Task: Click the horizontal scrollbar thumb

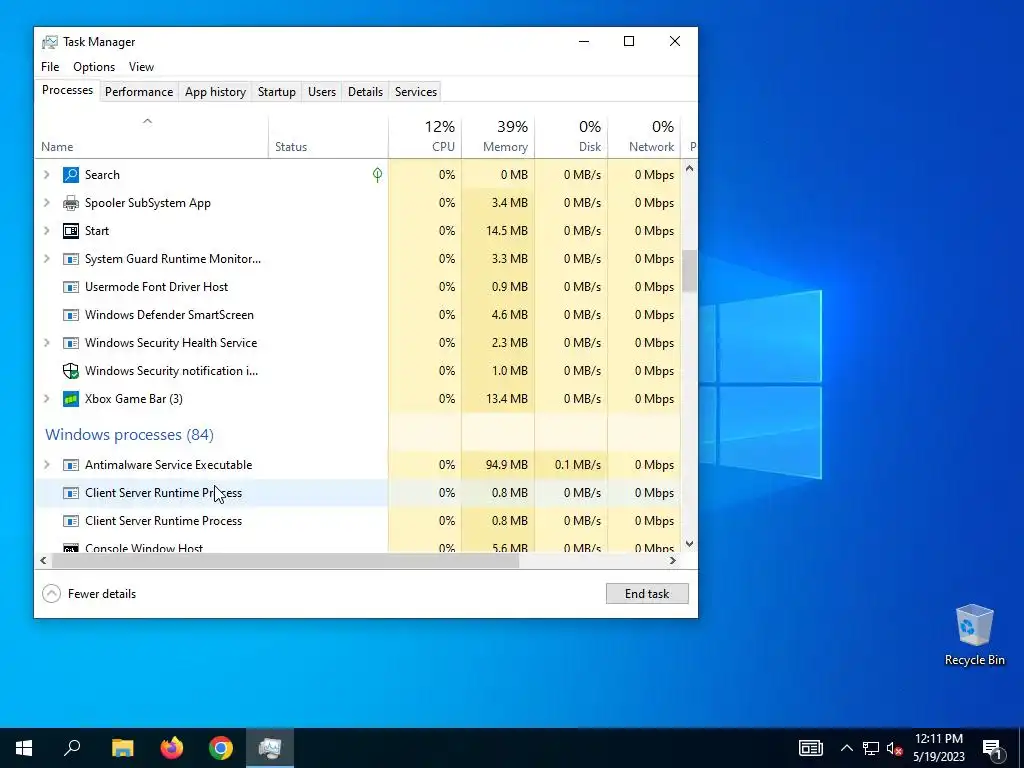Action: [x=285, y=560]
